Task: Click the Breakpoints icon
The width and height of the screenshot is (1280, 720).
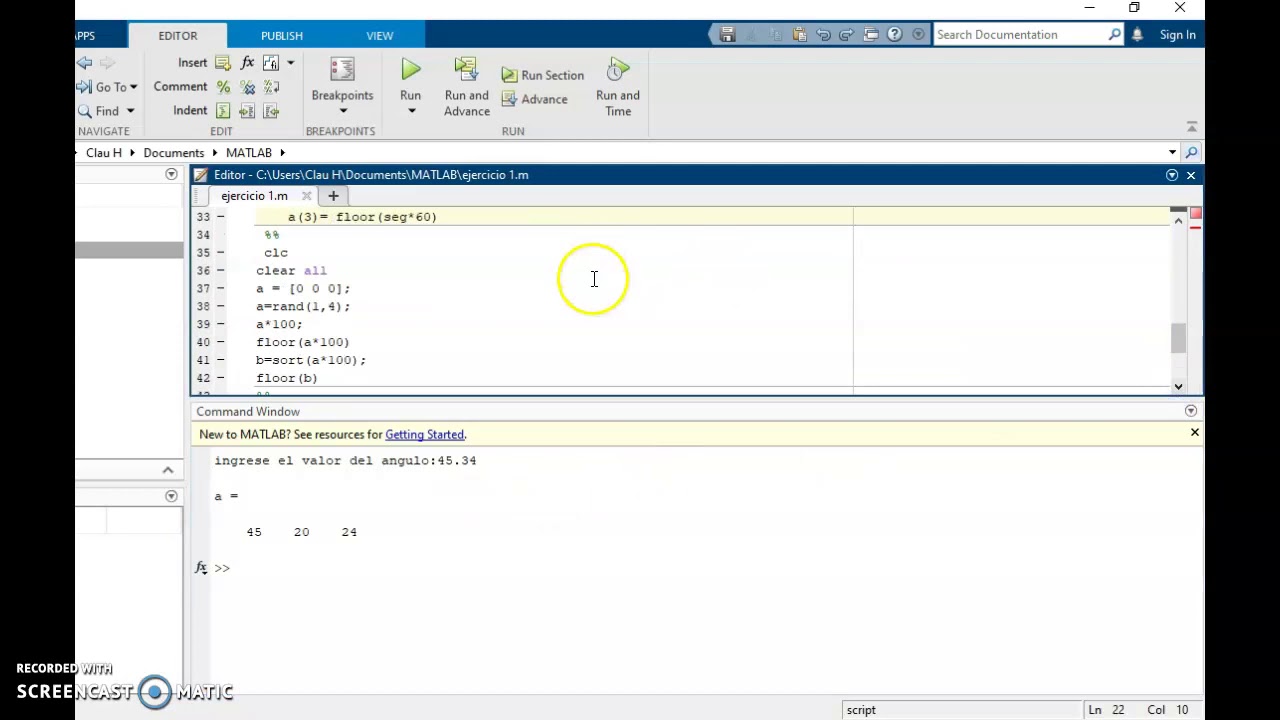Action: [342, 70]
